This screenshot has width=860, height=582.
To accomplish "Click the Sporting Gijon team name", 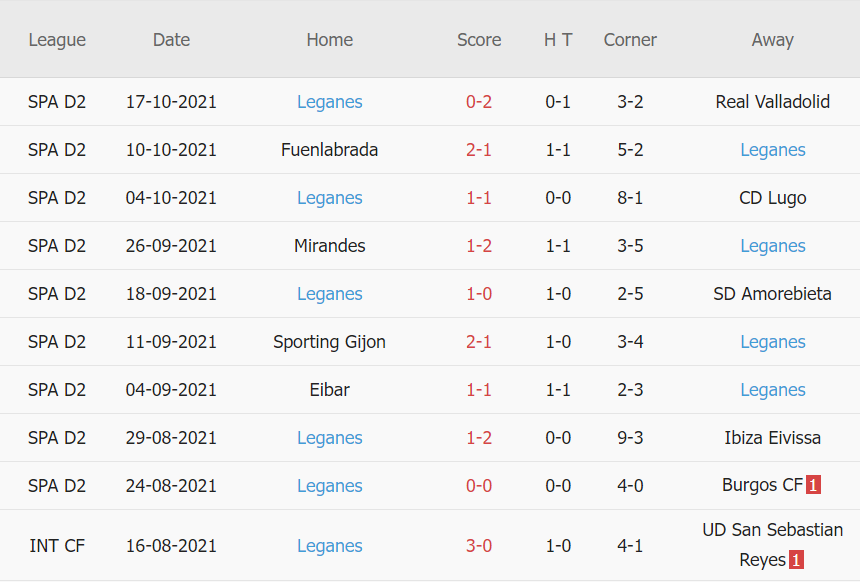I will [x=329, y=342].
